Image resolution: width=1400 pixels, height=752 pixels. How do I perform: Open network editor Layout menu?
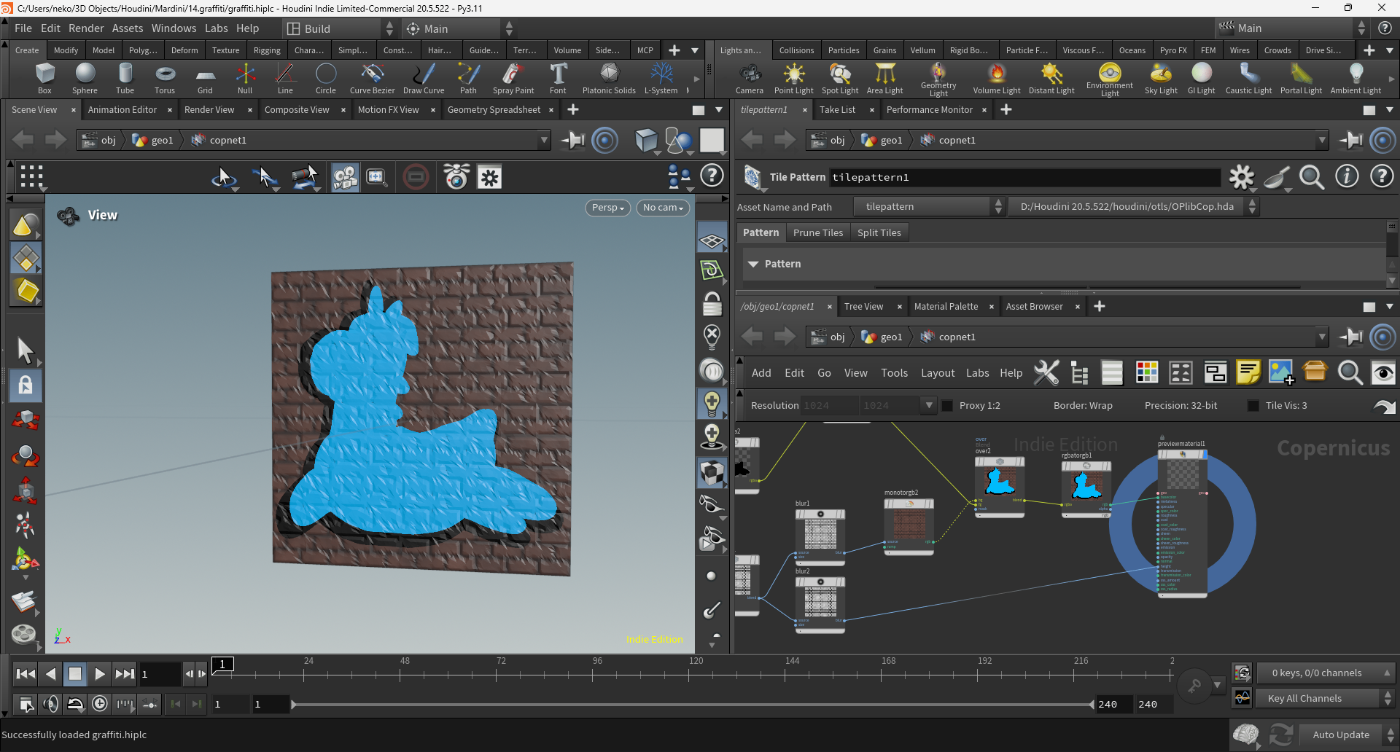click(x=937, y=373)
